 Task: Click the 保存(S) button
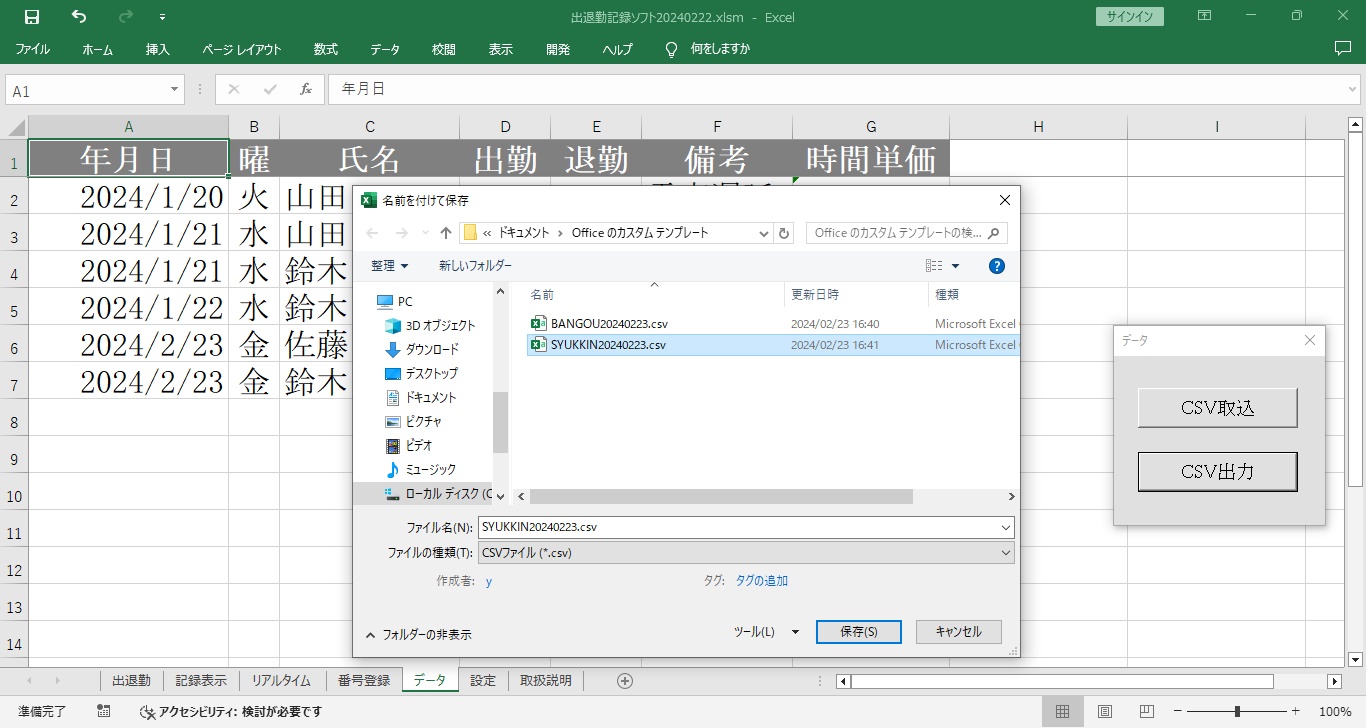coord(859,632)
